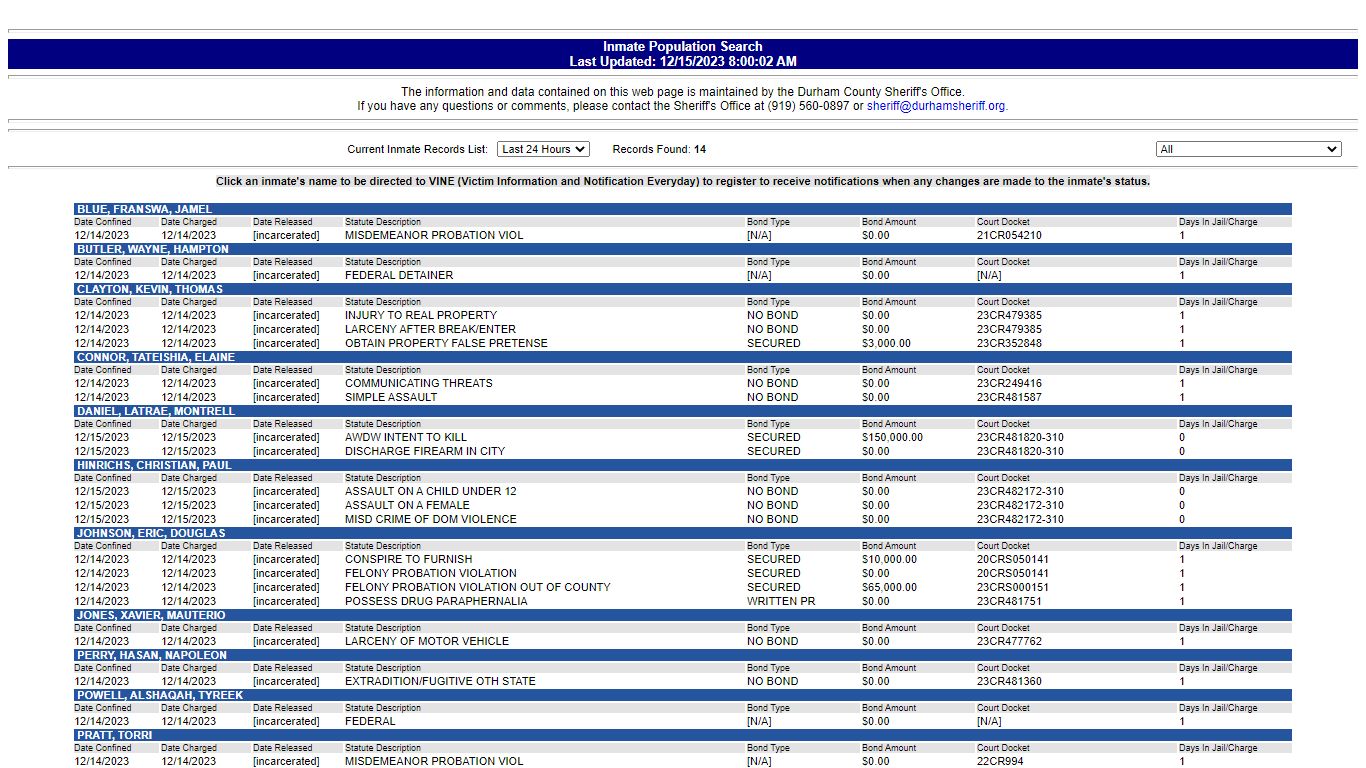Screen dimensions: 1366x768
Task: Open inmate BLUE, FRANSWA, JAMEL VINE link
Action: [x=144, y=209]
